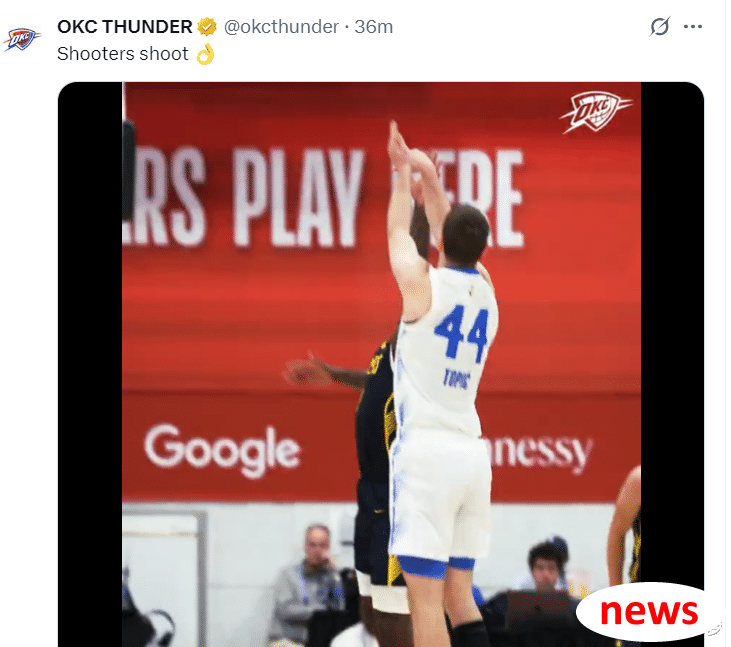Play the video by clicking jersey 44
The height and width of the screenshot is (647, 731).
click(x=462, y=334)
